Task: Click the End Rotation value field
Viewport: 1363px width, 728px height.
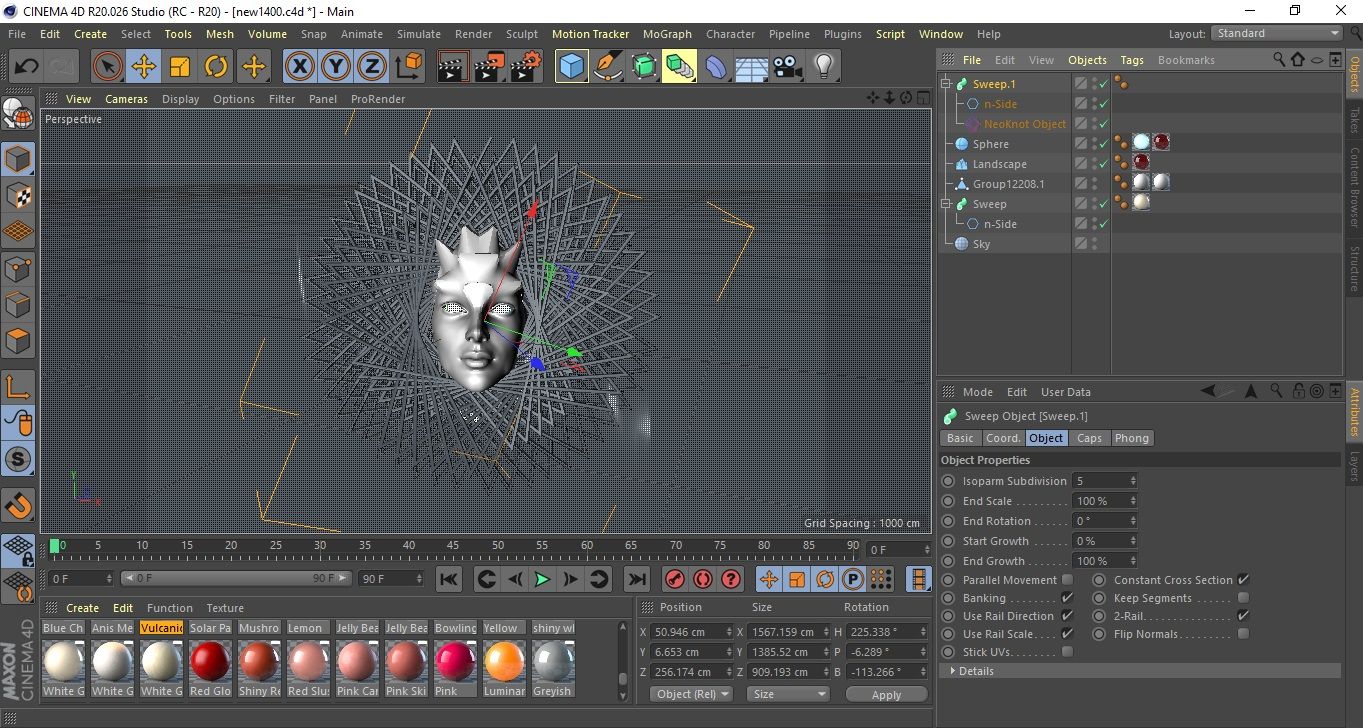Action: coord(1099,521)
